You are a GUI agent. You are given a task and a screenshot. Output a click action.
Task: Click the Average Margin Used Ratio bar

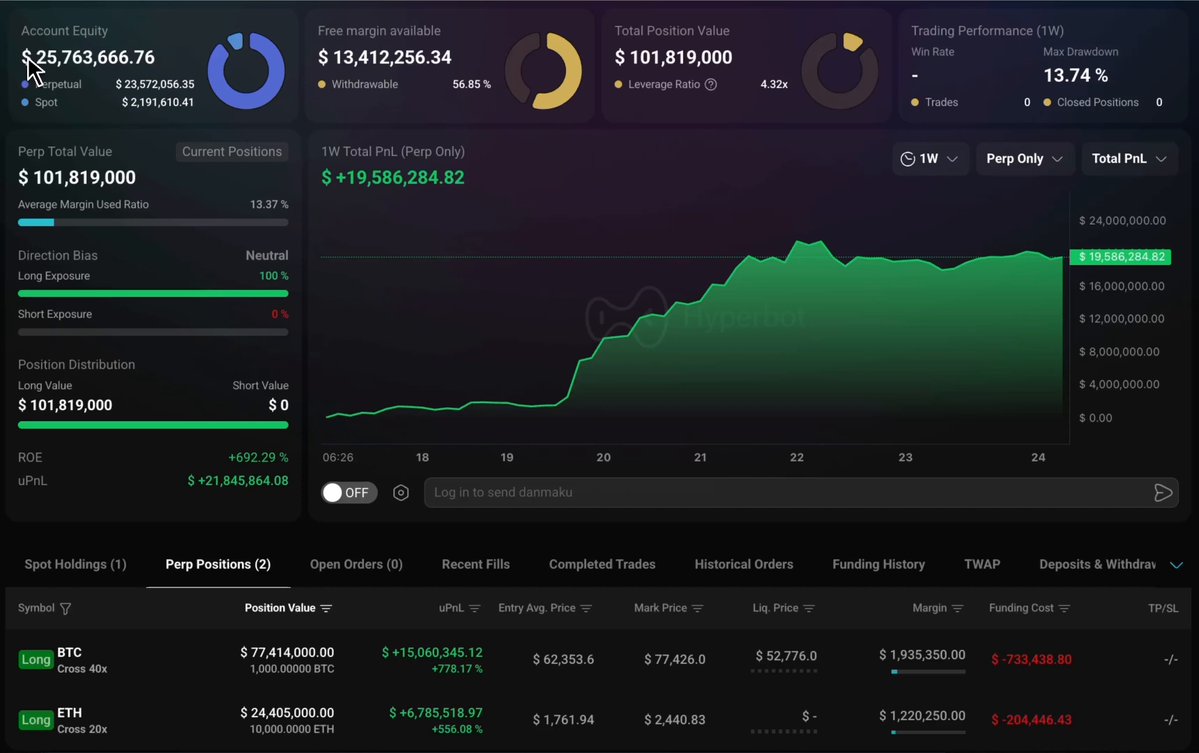pos(153,222)
